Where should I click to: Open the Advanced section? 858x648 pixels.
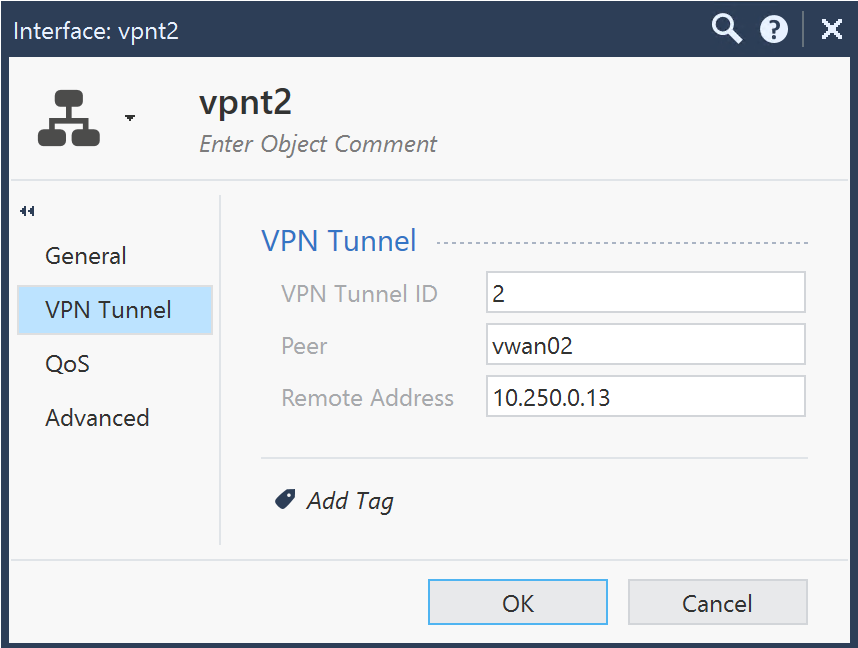pos(97,418)
